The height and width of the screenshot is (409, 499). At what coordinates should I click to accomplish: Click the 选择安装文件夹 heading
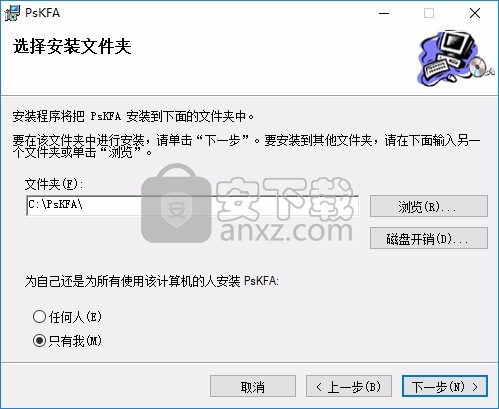click(x=72, y=46)
